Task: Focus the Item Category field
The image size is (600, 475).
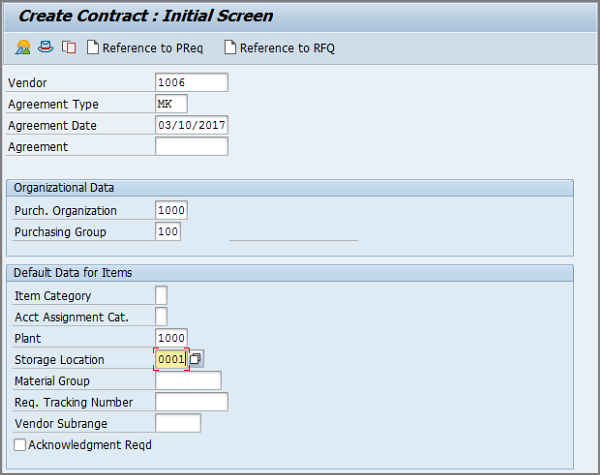Action: pyautogui.click(x=161, y=295)
